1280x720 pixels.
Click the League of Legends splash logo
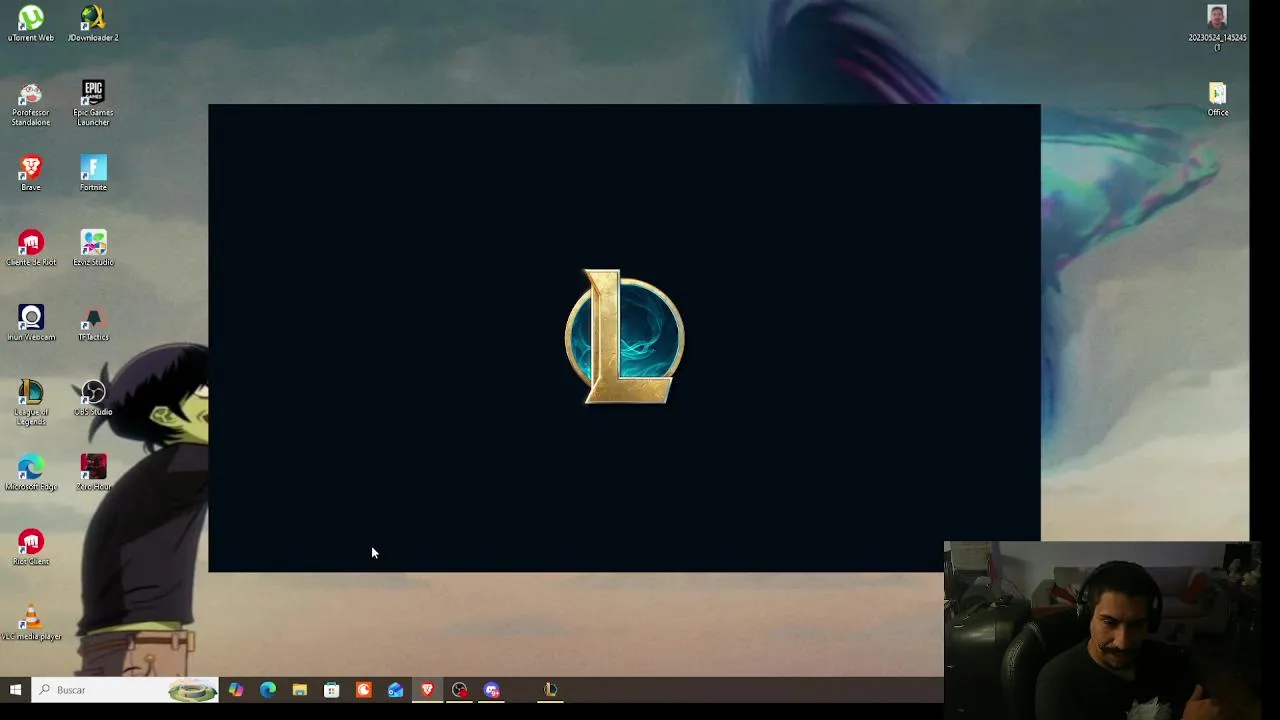point(625,337)
